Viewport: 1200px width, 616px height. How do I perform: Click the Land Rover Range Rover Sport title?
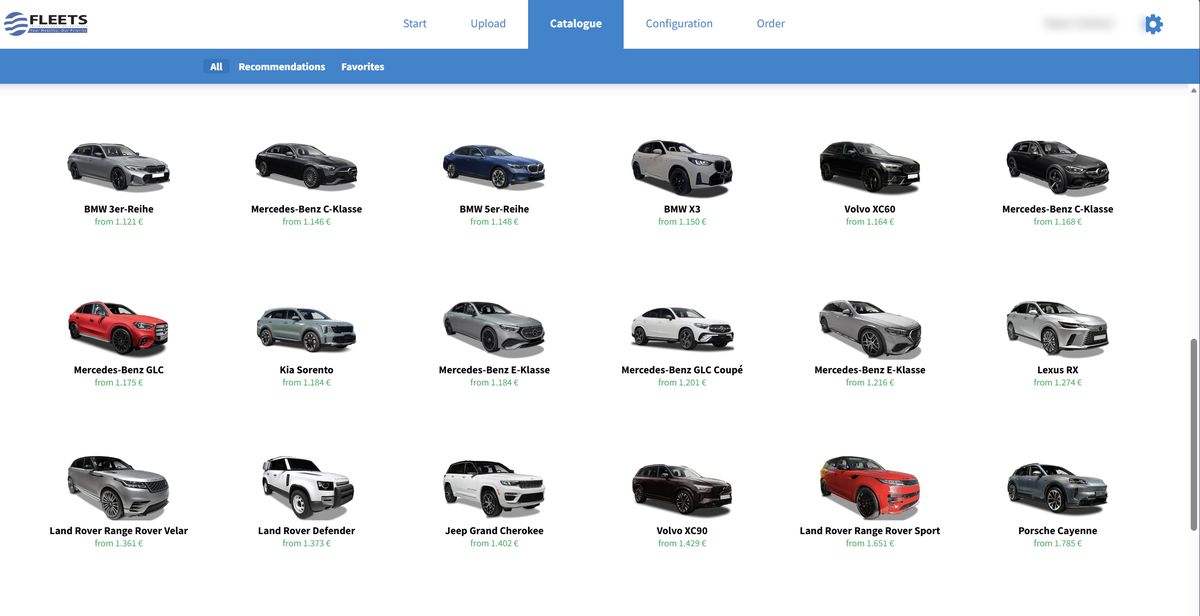click(870, 531)
